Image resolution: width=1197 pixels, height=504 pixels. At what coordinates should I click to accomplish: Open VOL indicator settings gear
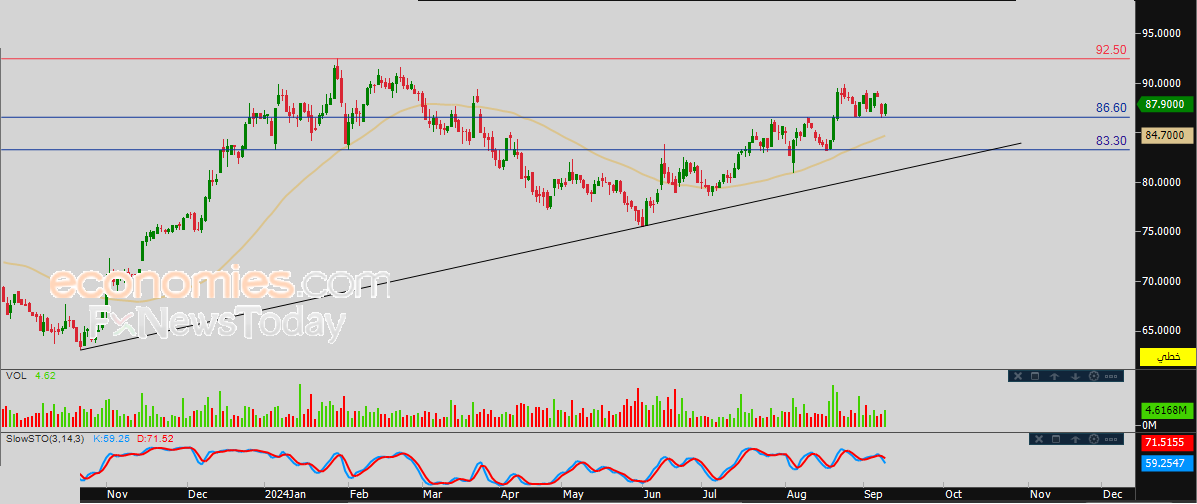point(1093,376)
